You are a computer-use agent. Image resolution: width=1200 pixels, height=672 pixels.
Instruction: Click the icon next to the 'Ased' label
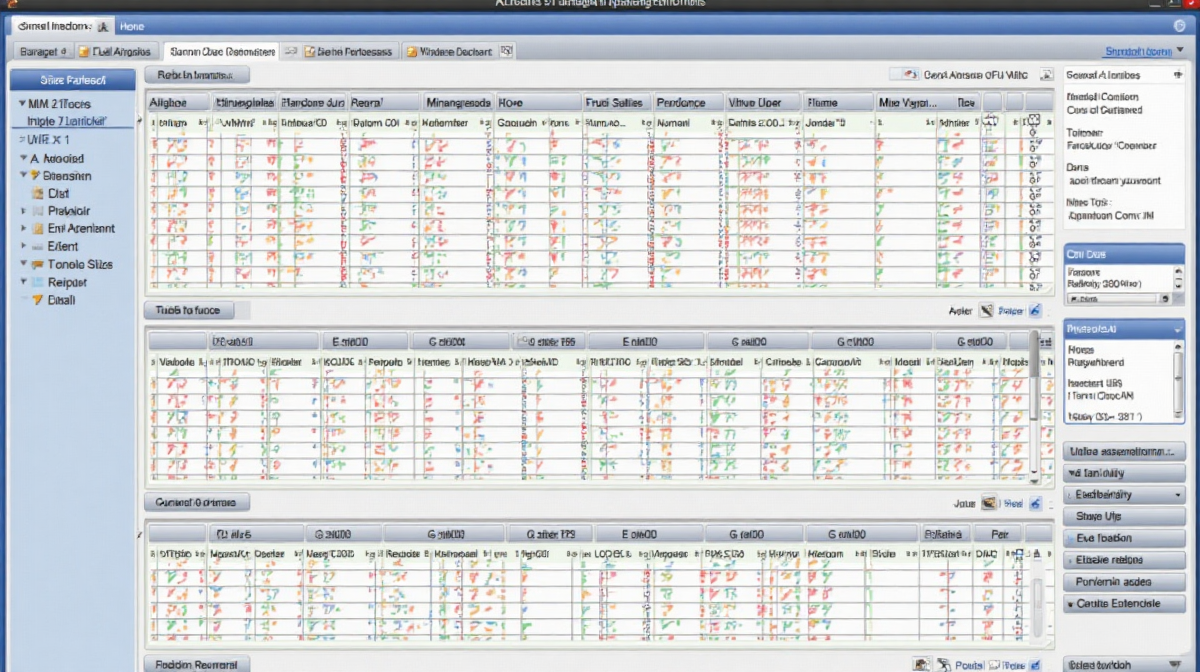[x=986, y=311]
